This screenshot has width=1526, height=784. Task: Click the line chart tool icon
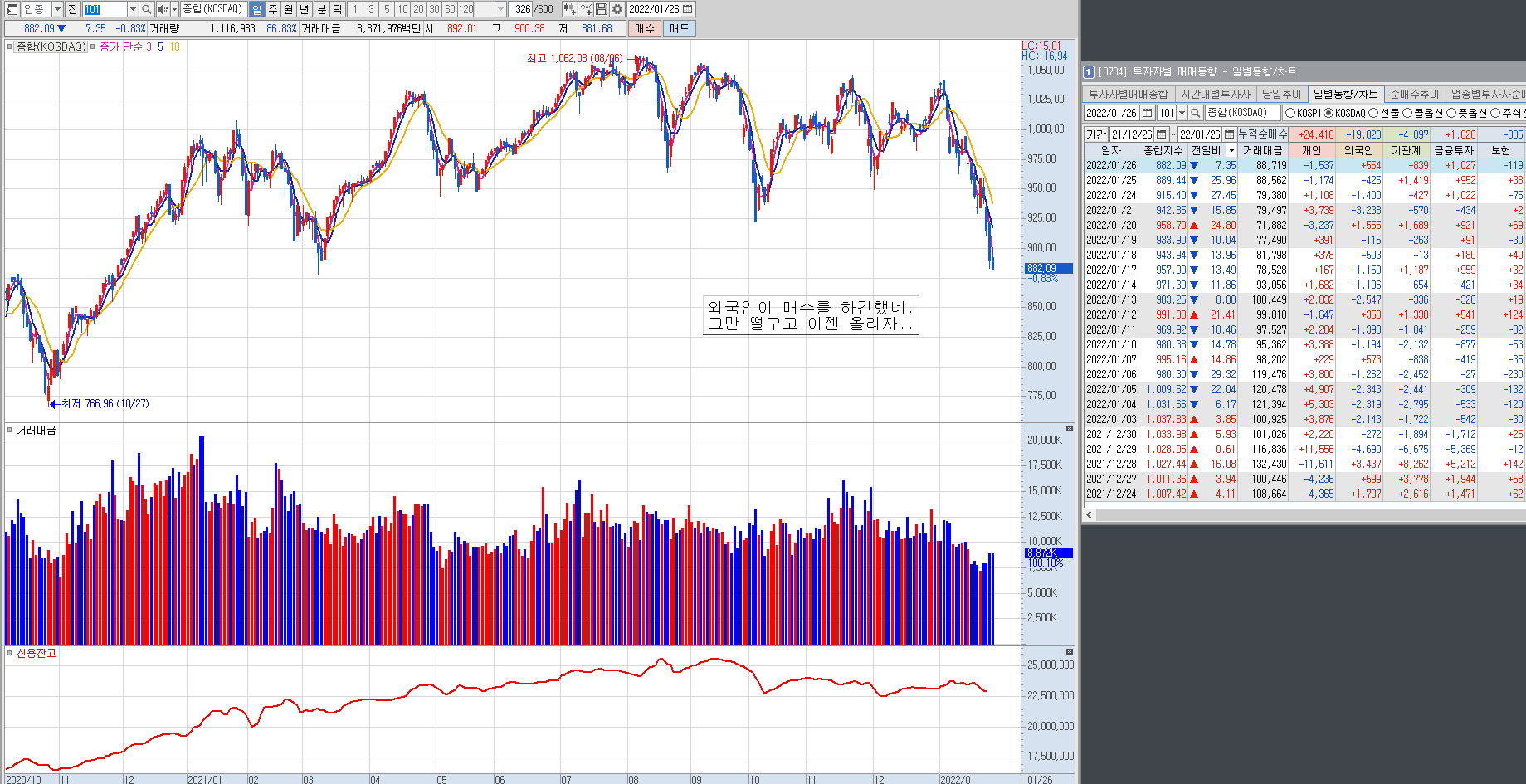[586, 9]
